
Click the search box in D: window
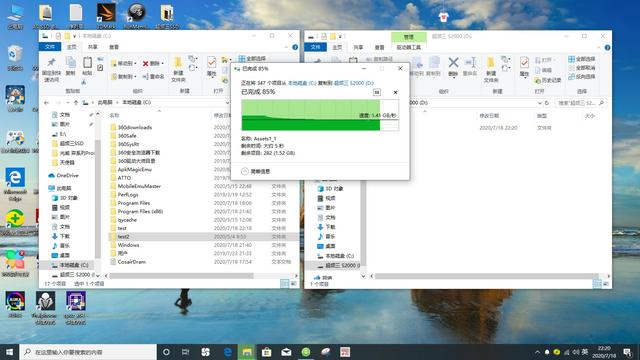tap(580, 103)
